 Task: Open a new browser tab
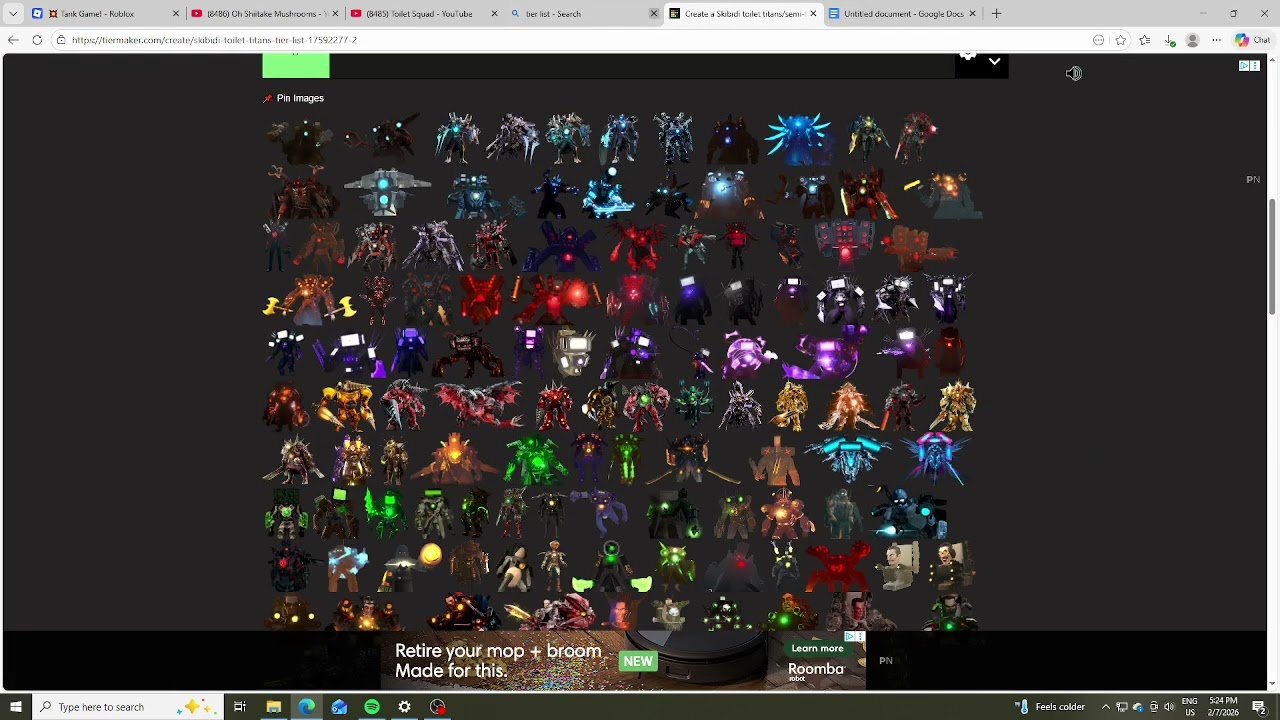996,14
